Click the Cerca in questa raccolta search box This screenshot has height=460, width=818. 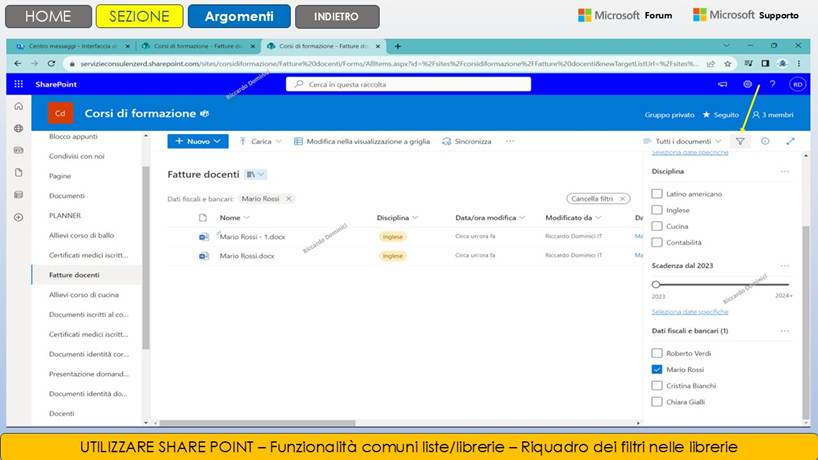408,84
